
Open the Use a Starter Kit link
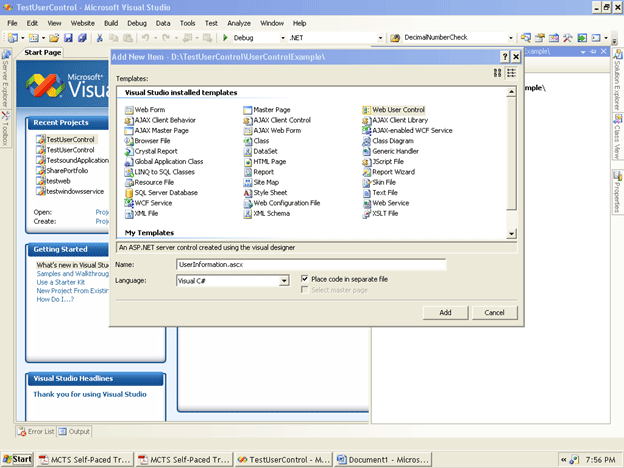(x=60, y=282)
